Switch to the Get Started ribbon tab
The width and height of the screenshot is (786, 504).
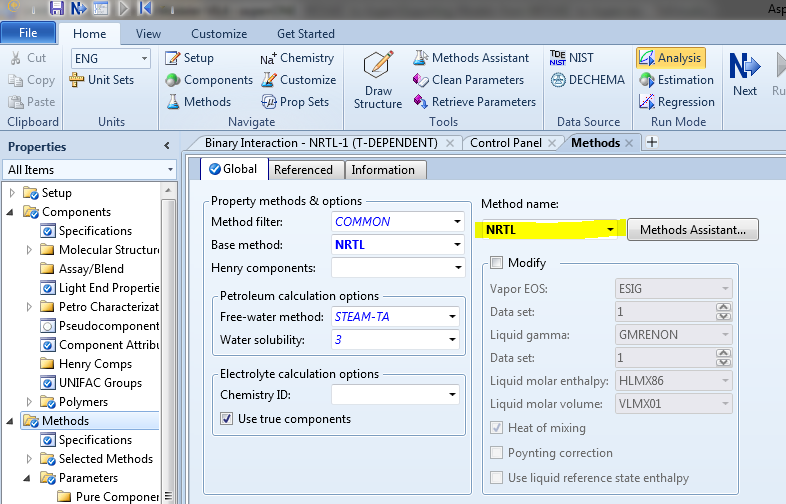pyautogui.click(x=306, y=34)
